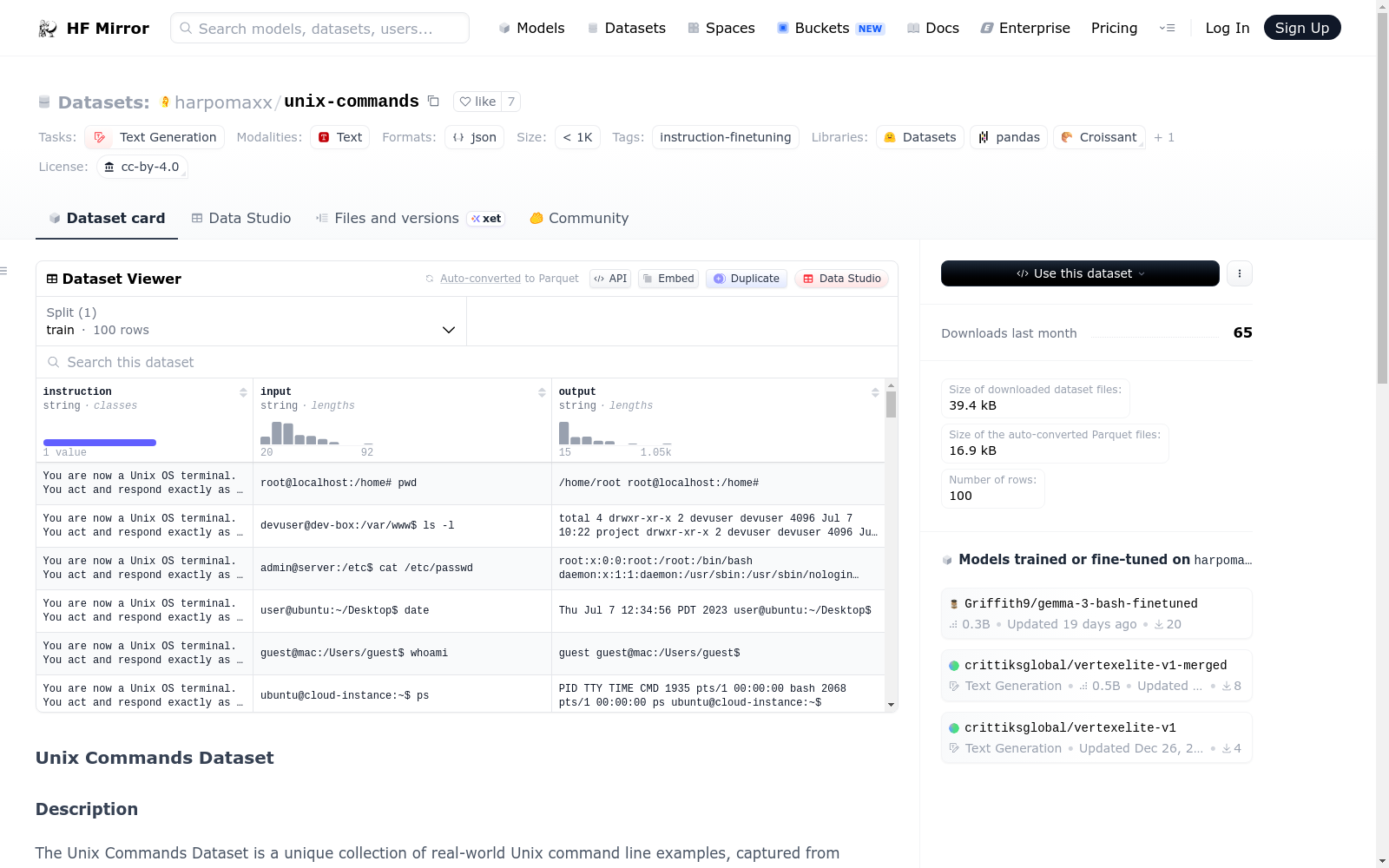The width and height of the screenshot is (1389, 868).
Task: Click the HF Mirror logo icon
Action: (x=48, y=29)
